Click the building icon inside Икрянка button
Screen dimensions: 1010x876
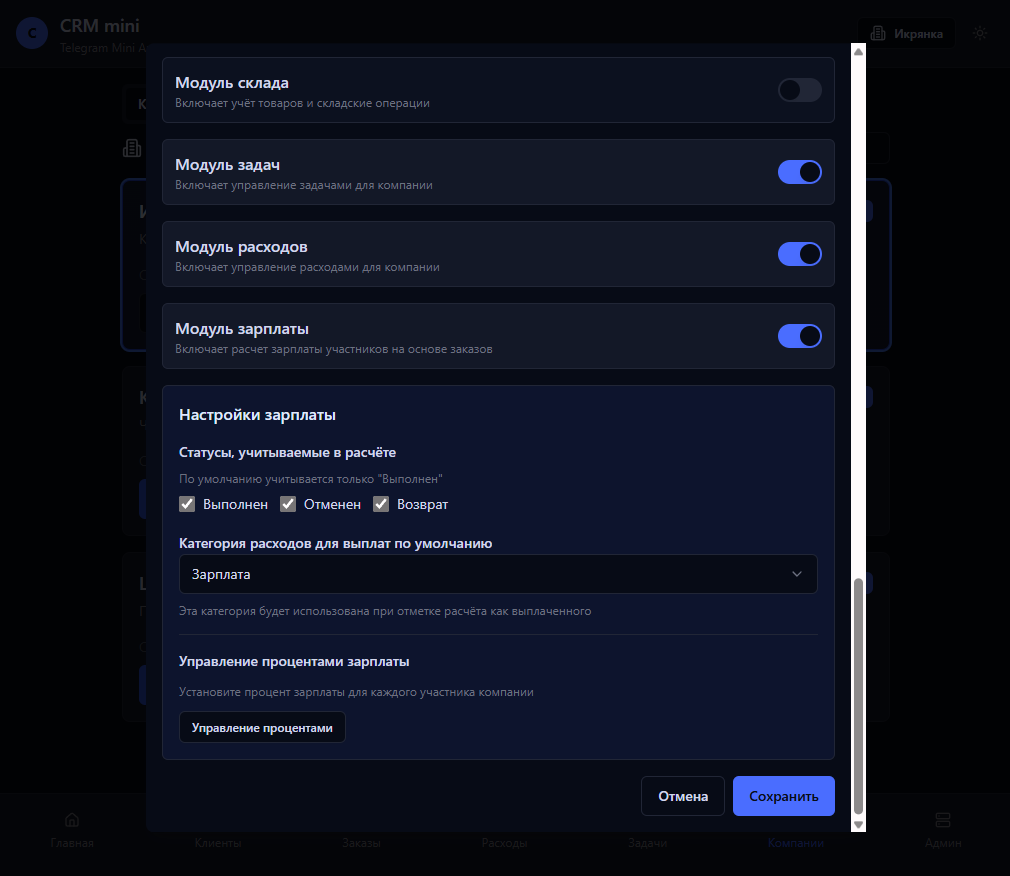pyautogui.click(x=878, y=33)
